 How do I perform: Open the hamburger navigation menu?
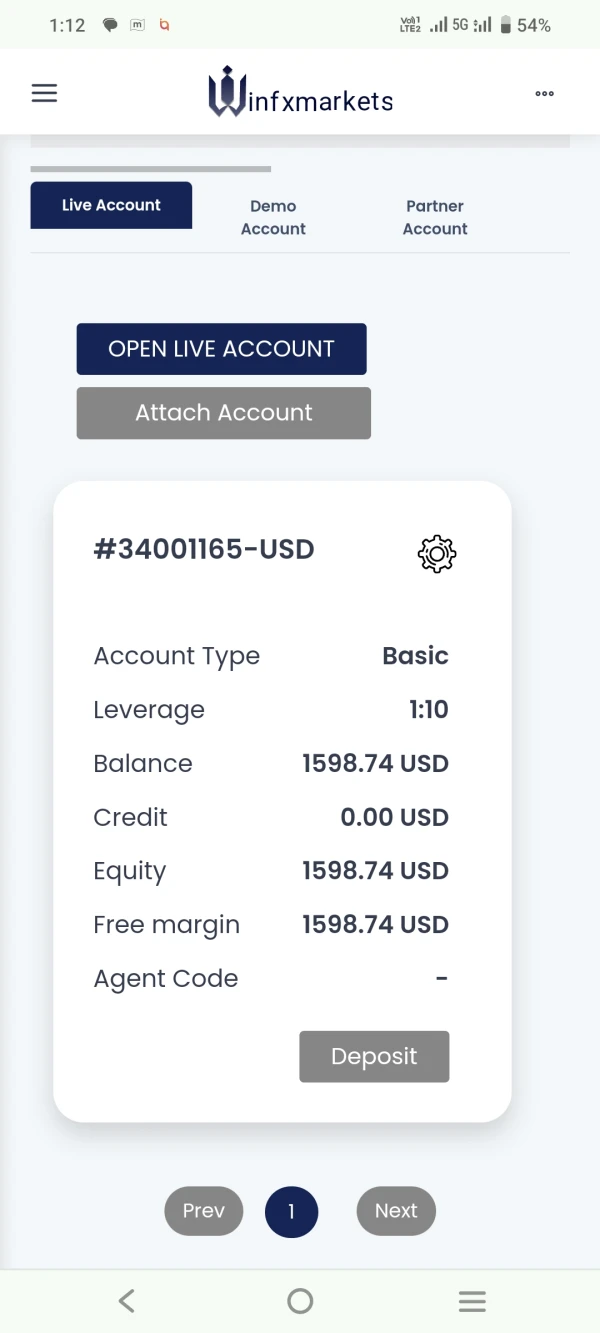tap(44, 93)
